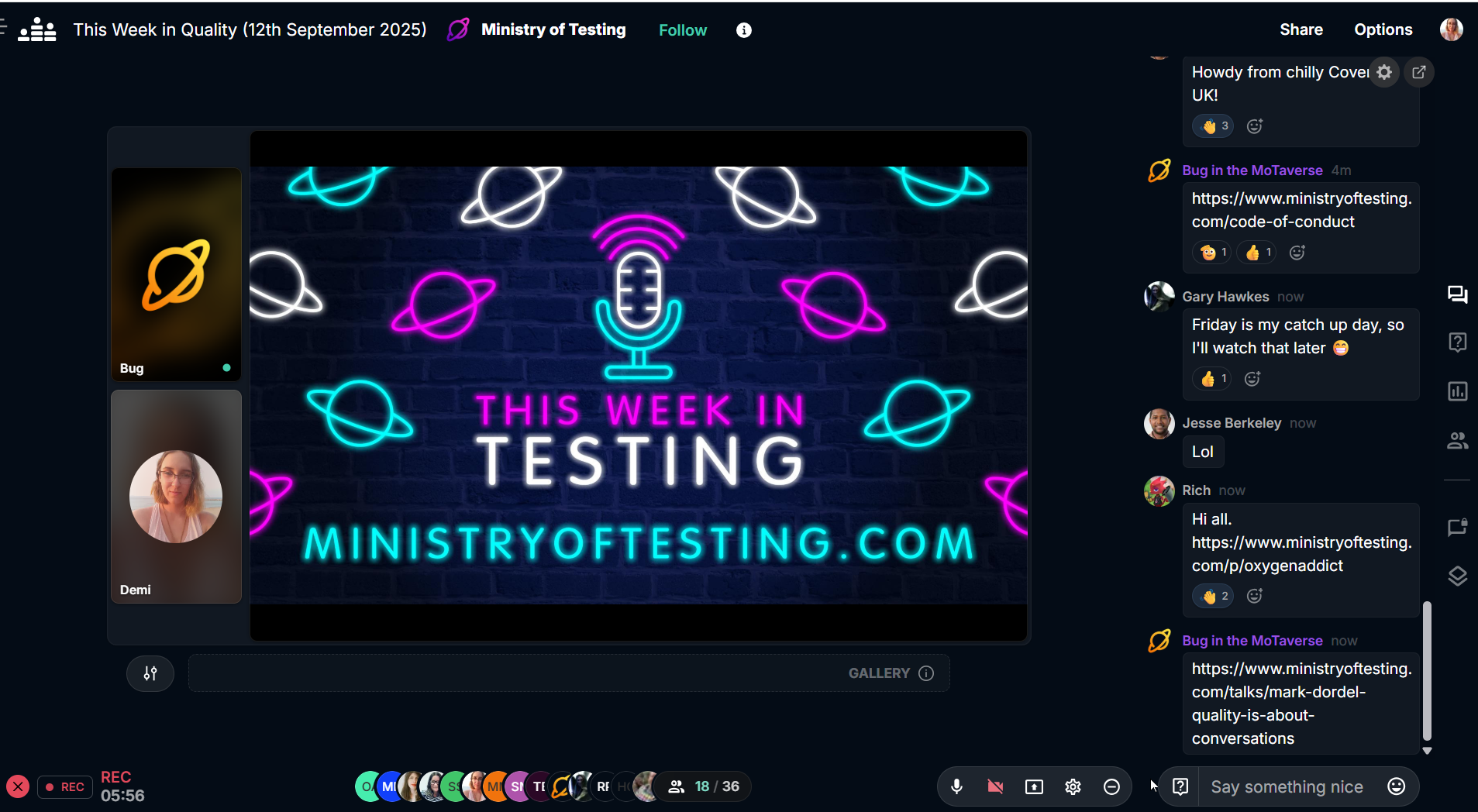The height and width of the screenshot is (812, 1478).
Task: Click the RF attendee avatar
Action: coord(602,786)
